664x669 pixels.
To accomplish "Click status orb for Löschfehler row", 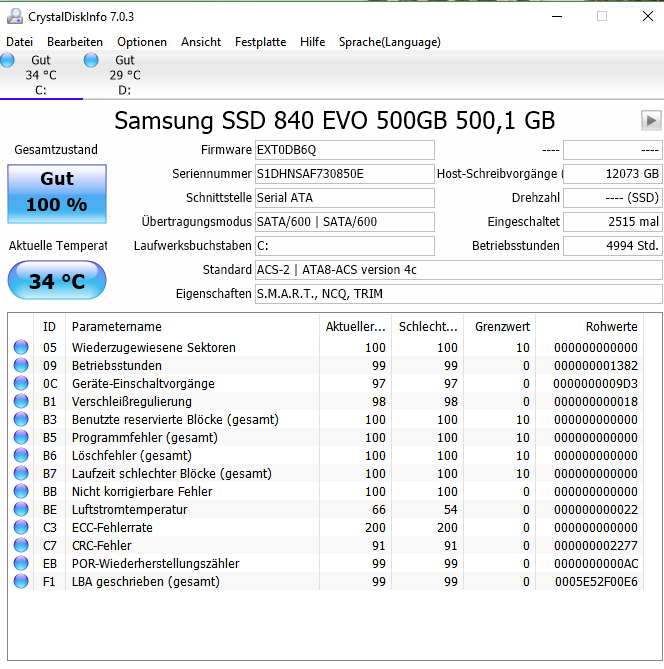I will (21, 455).
